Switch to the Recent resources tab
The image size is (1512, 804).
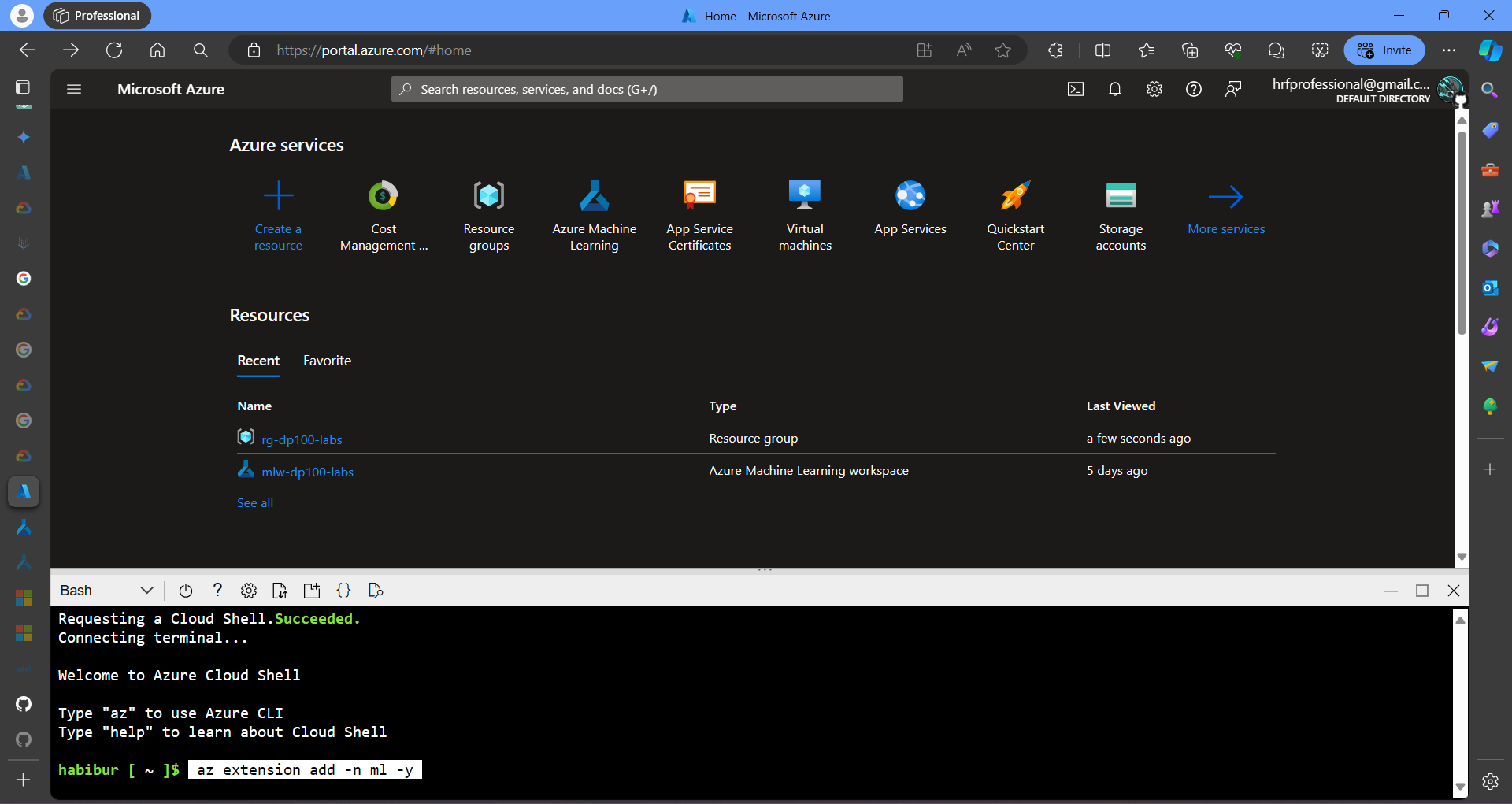[x=258, y=361]
